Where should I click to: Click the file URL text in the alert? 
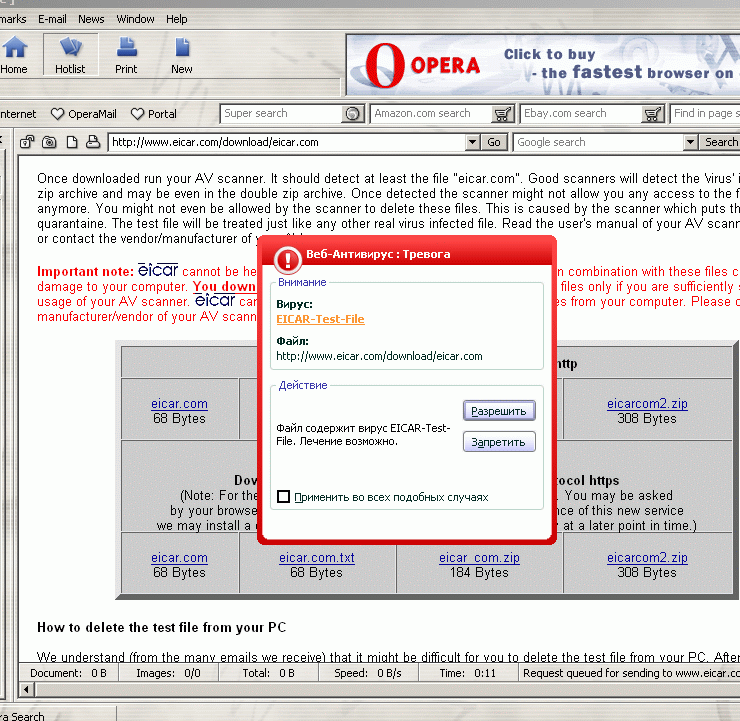pyautogui.click(x=379, y=356)
